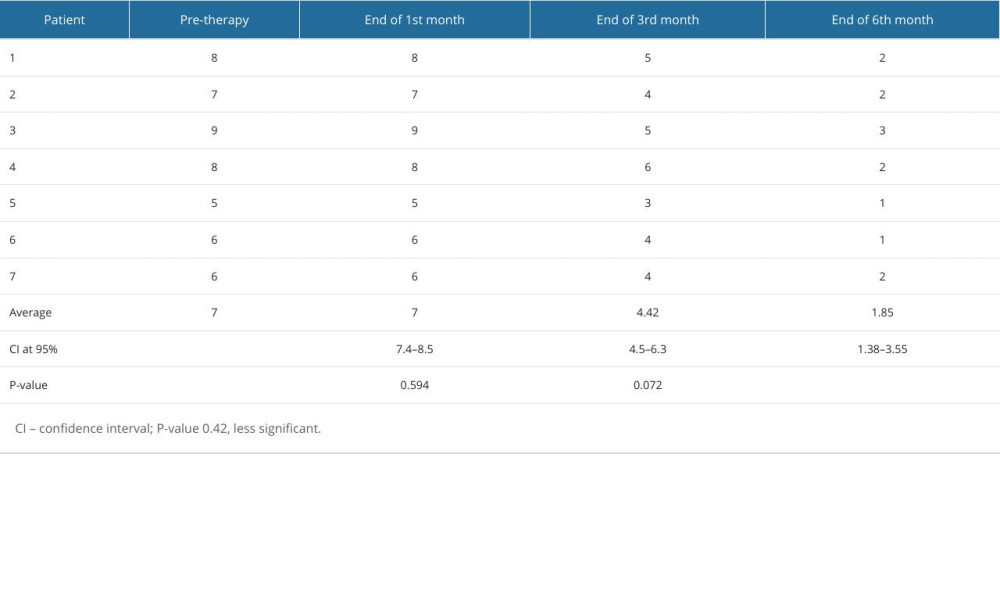Click the footnote about confidence interval
Image resolution: width=1000 pixels, height=600 pixels.
[168, 428]
